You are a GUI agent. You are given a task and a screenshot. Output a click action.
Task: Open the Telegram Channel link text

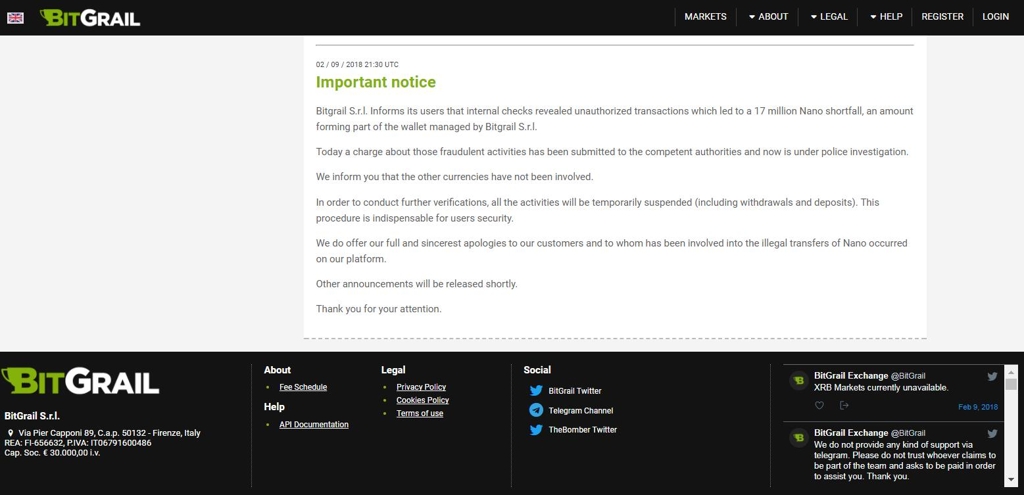pyautogui.click(x=581, y=411)
